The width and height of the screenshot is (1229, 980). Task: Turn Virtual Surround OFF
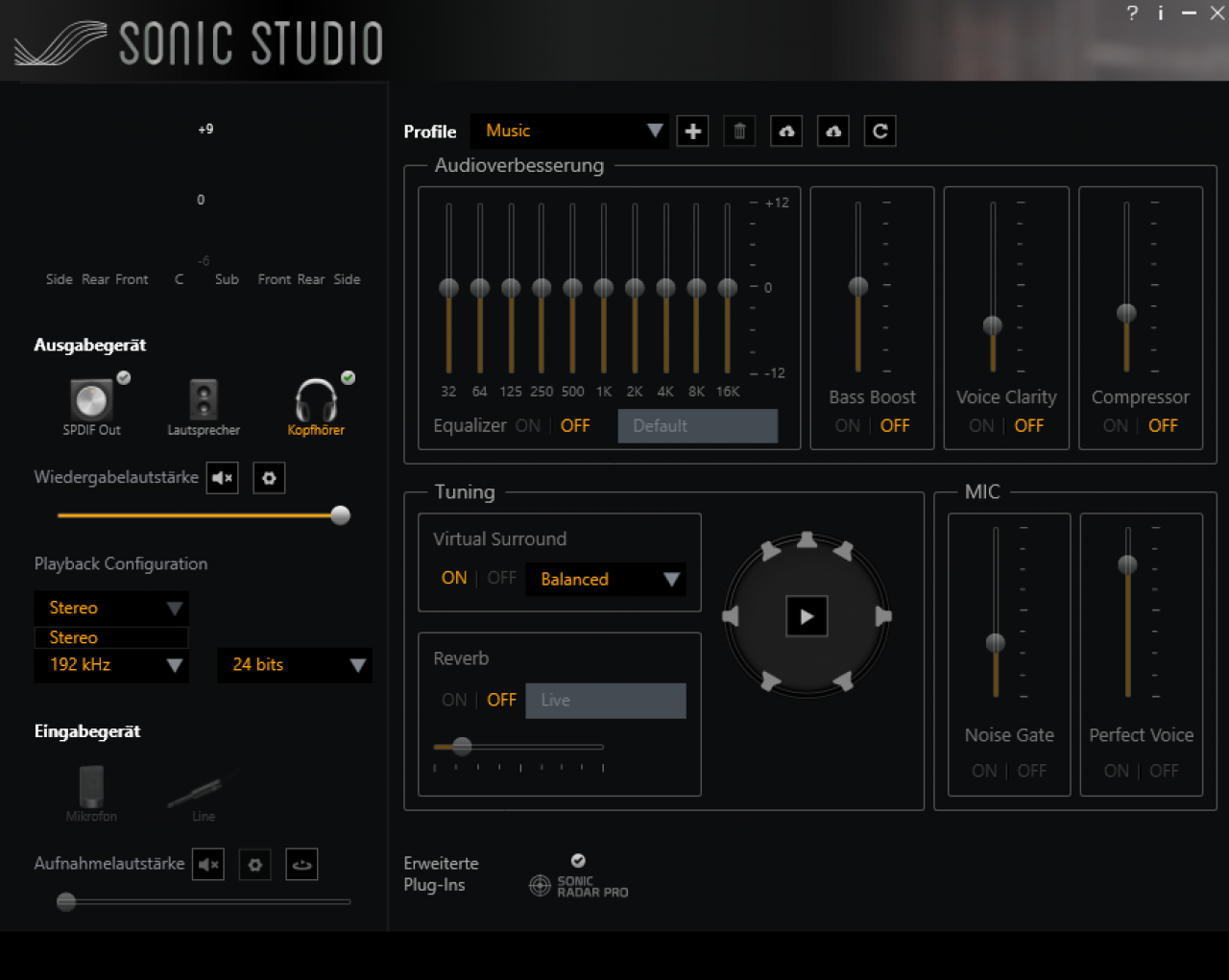tap(502, 579)
